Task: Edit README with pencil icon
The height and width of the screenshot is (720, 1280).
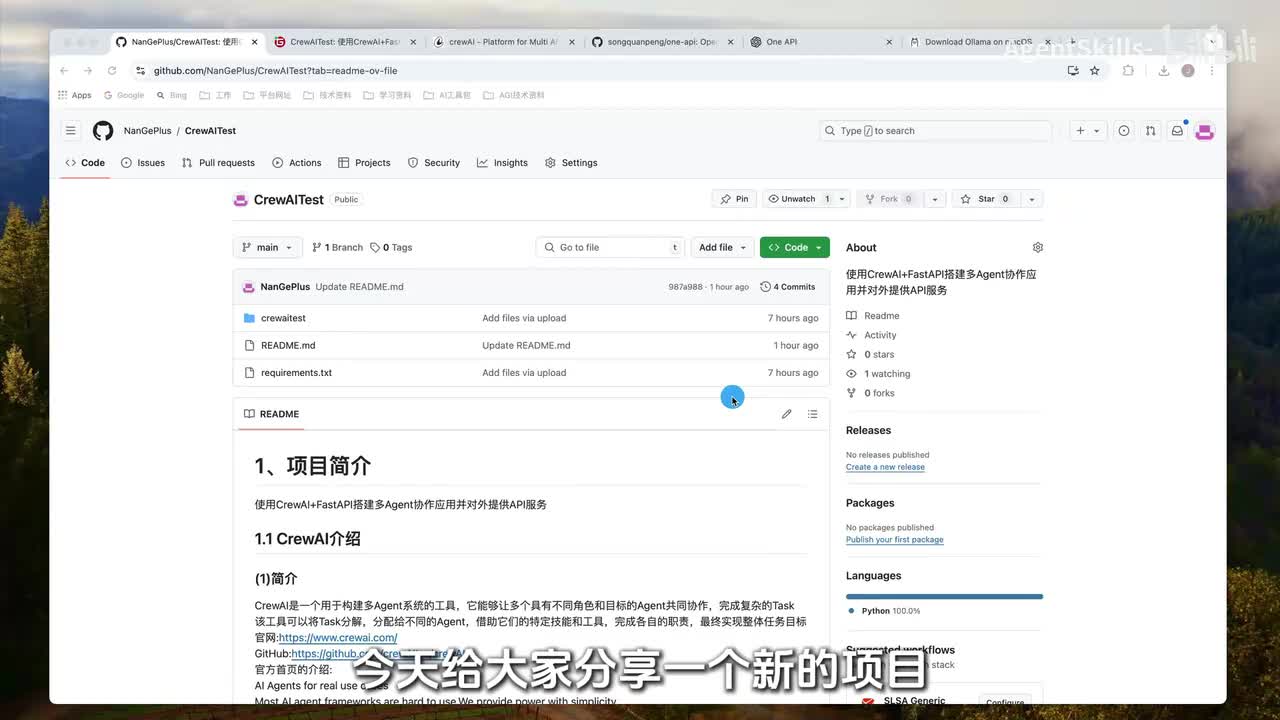Action: (x=787, y=414)
